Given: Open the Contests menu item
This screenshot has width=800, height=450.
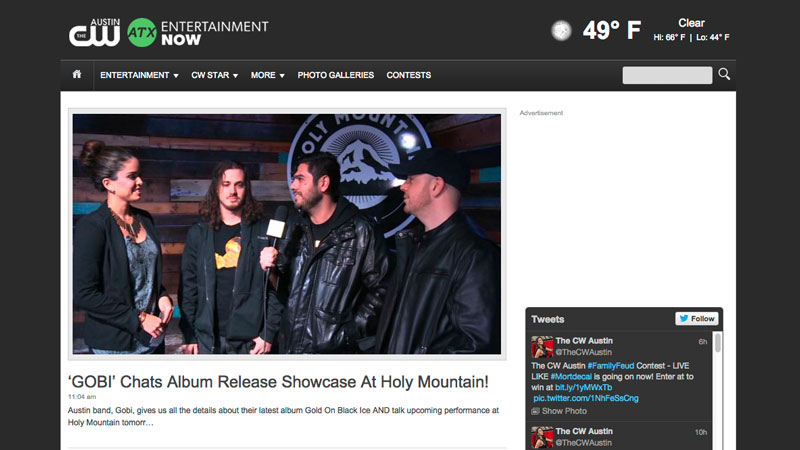Looking at the screenshot, I should click(x=409, y=75).
